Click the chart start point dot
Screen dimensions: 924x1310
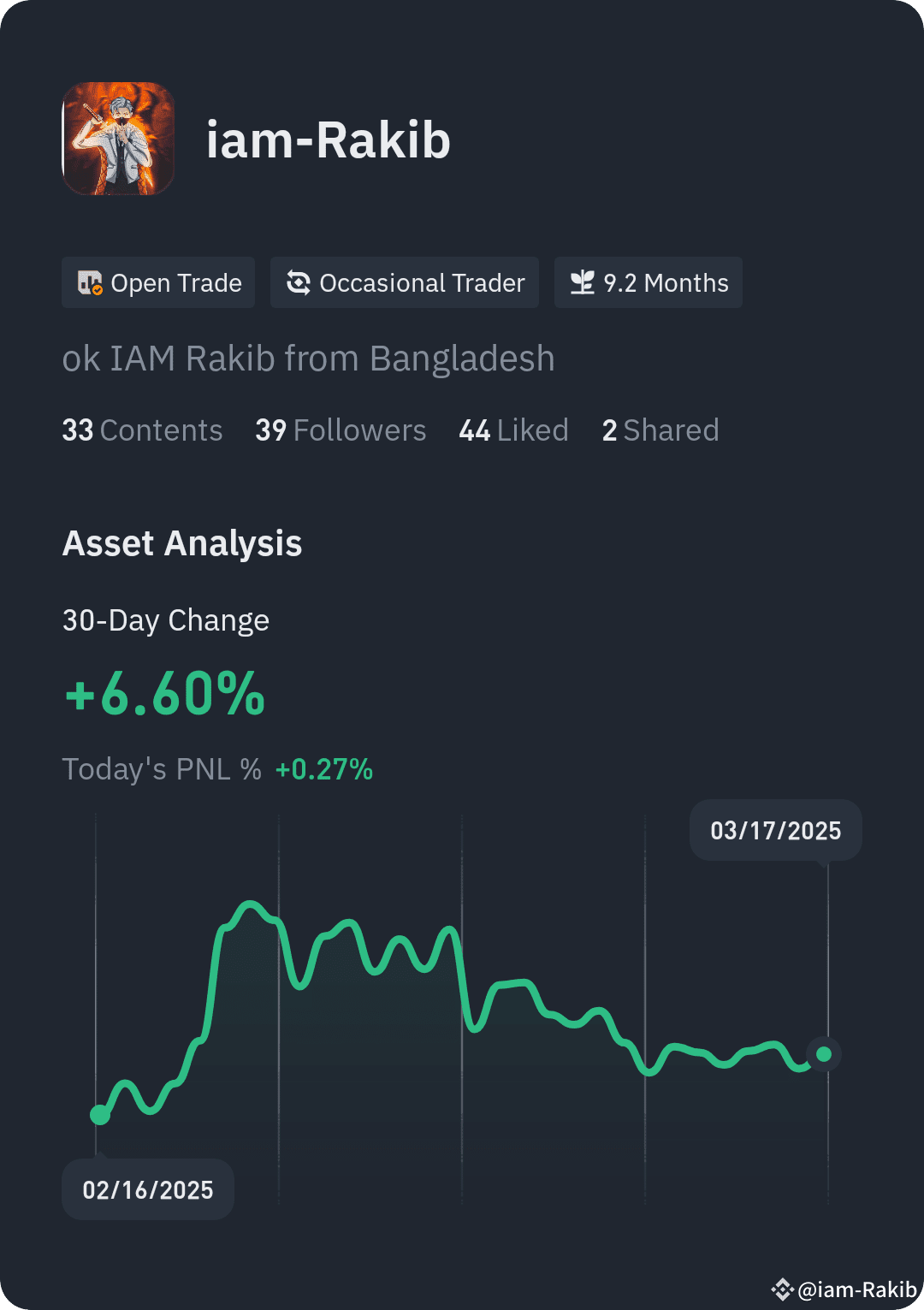click(100, 1114)
